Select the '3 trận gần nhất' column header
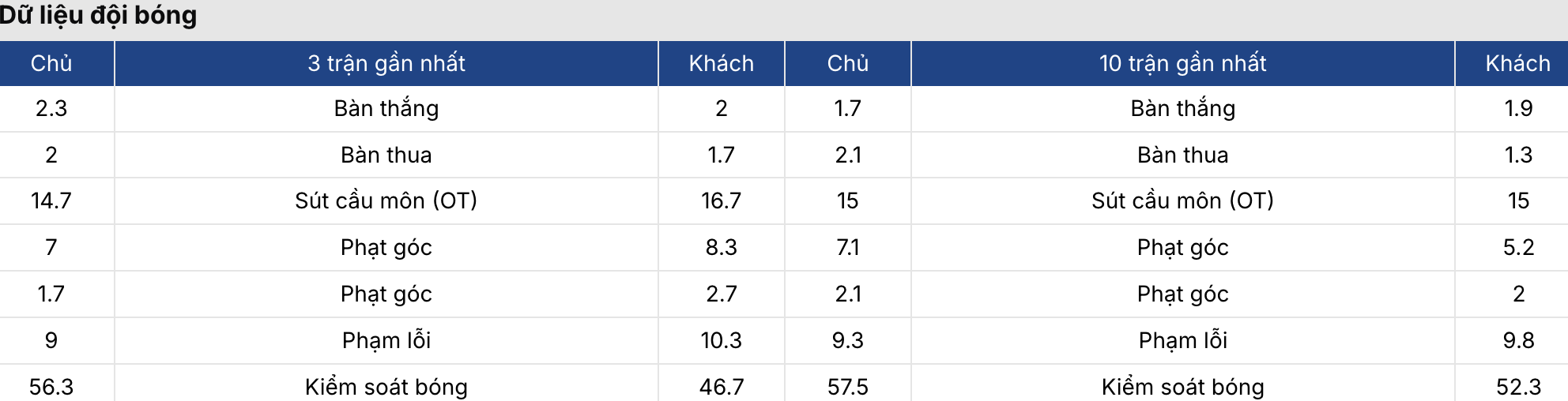Screen dimensions: 1568x401 click(x=386, y=63)
